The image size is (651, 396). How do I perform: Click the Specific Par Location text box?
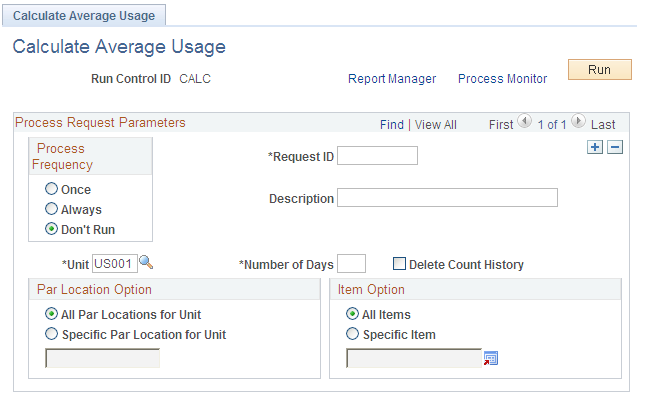(102, 358)
